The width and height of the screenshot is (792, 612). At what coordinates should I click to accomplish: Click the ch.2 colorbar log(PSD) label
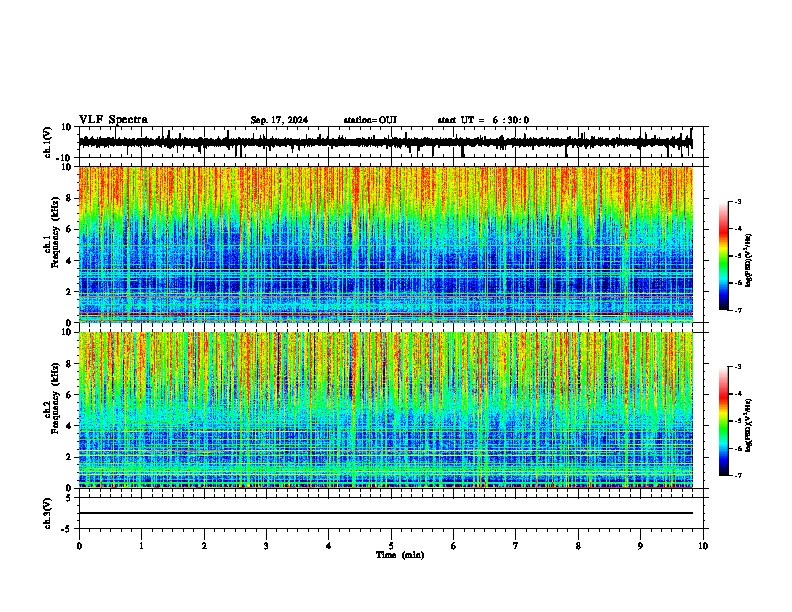coord(748,425)
